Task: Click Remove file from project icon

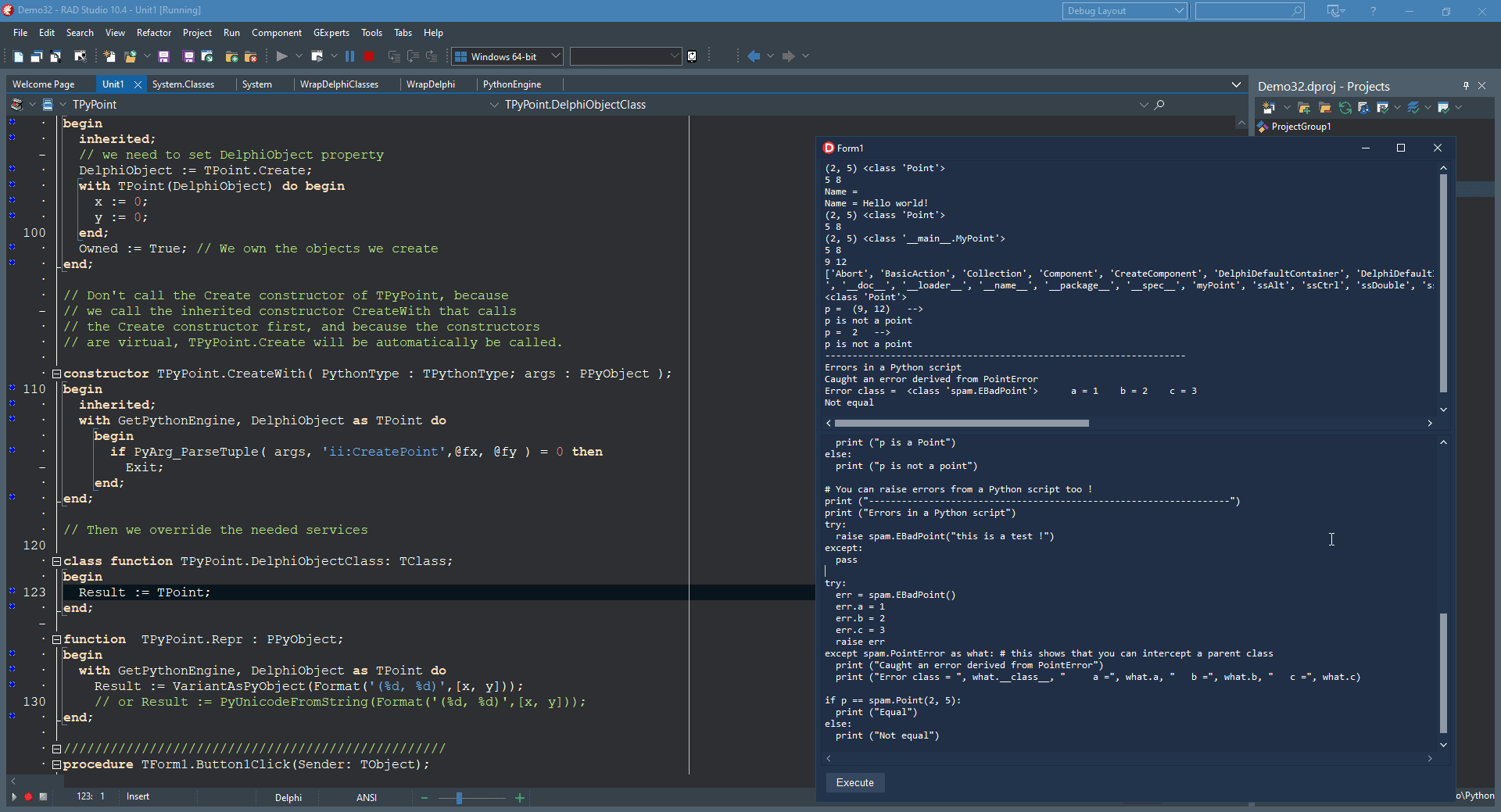Action: coord(251,56)
